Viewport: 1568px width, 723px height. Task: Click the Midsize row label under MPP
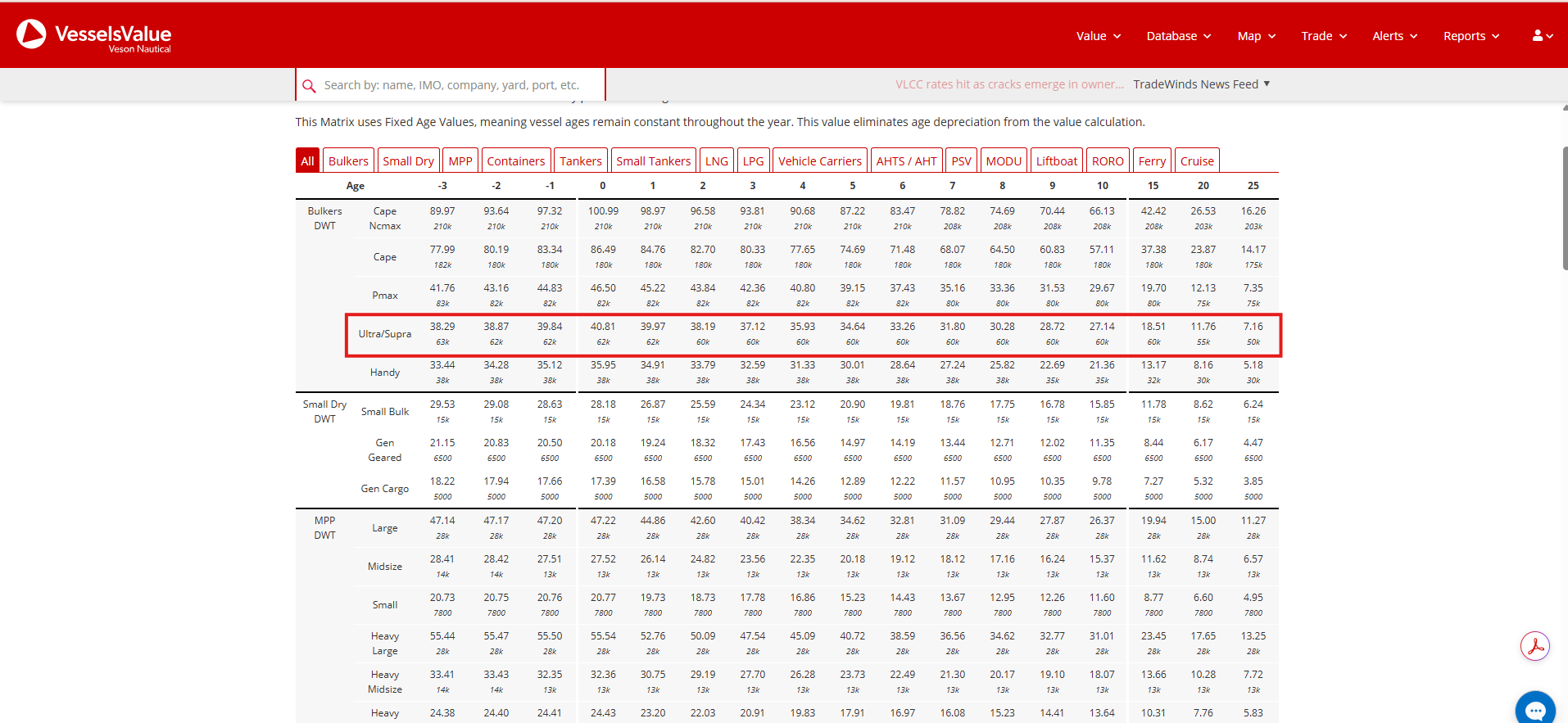(x=385, y=567)
